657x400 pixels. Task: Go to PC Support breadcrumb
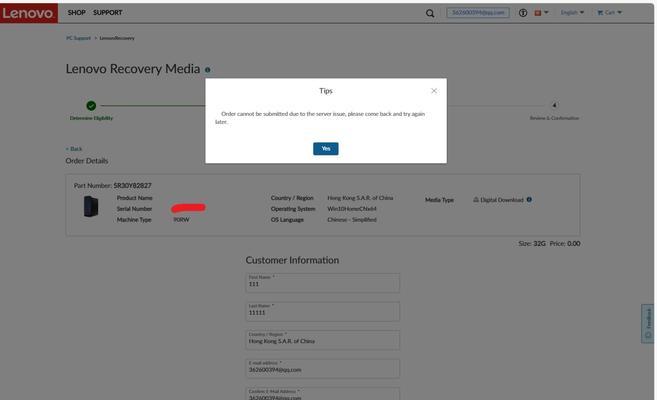coord(78,38)
